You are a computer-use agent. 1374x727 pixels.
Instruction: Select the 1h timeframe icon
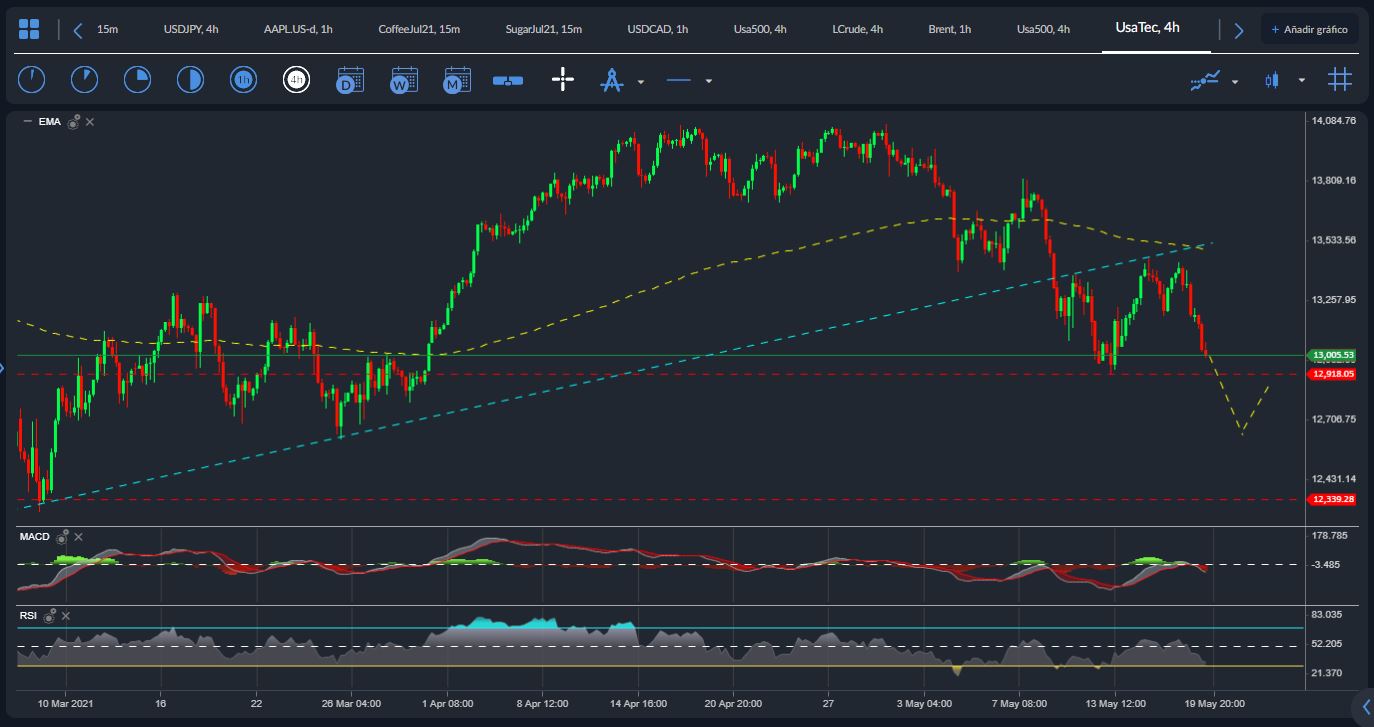[243, 80]
